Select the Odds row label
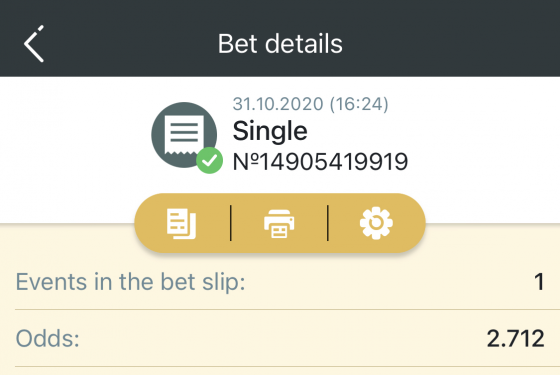560x375 pixels. tap(48, 338)
